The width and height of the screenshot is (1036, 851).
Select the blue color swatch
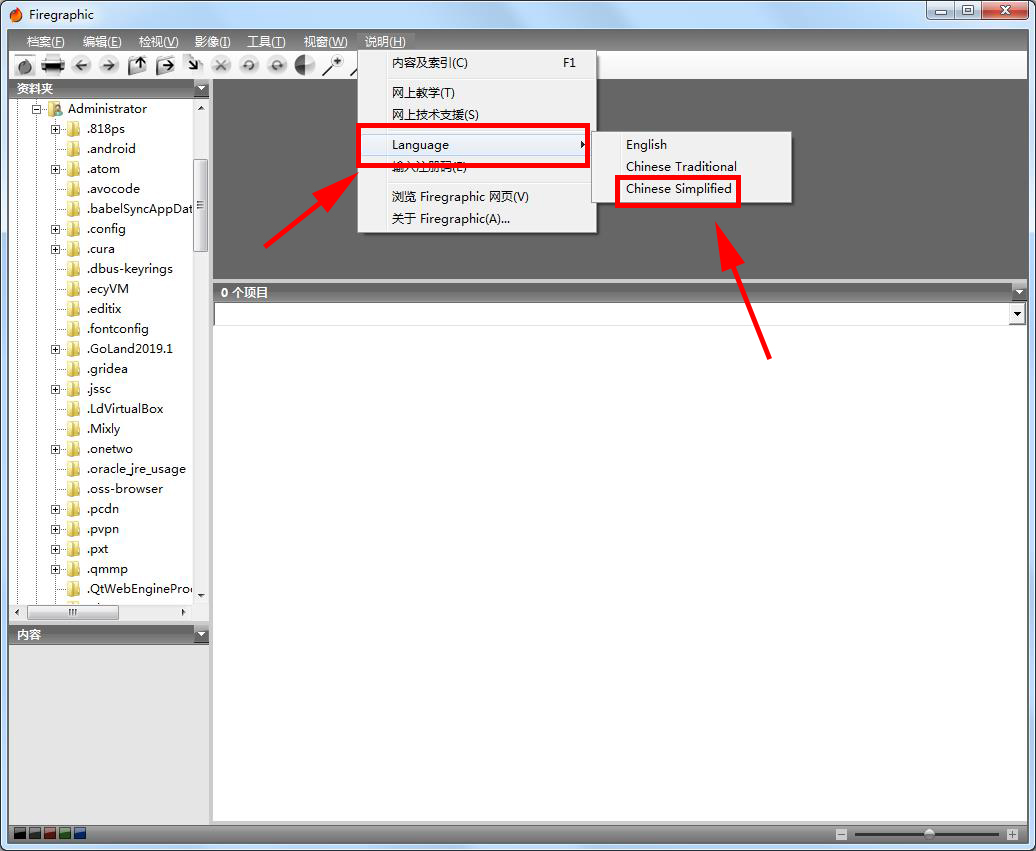pyautogui.click(x=80, y=833)
